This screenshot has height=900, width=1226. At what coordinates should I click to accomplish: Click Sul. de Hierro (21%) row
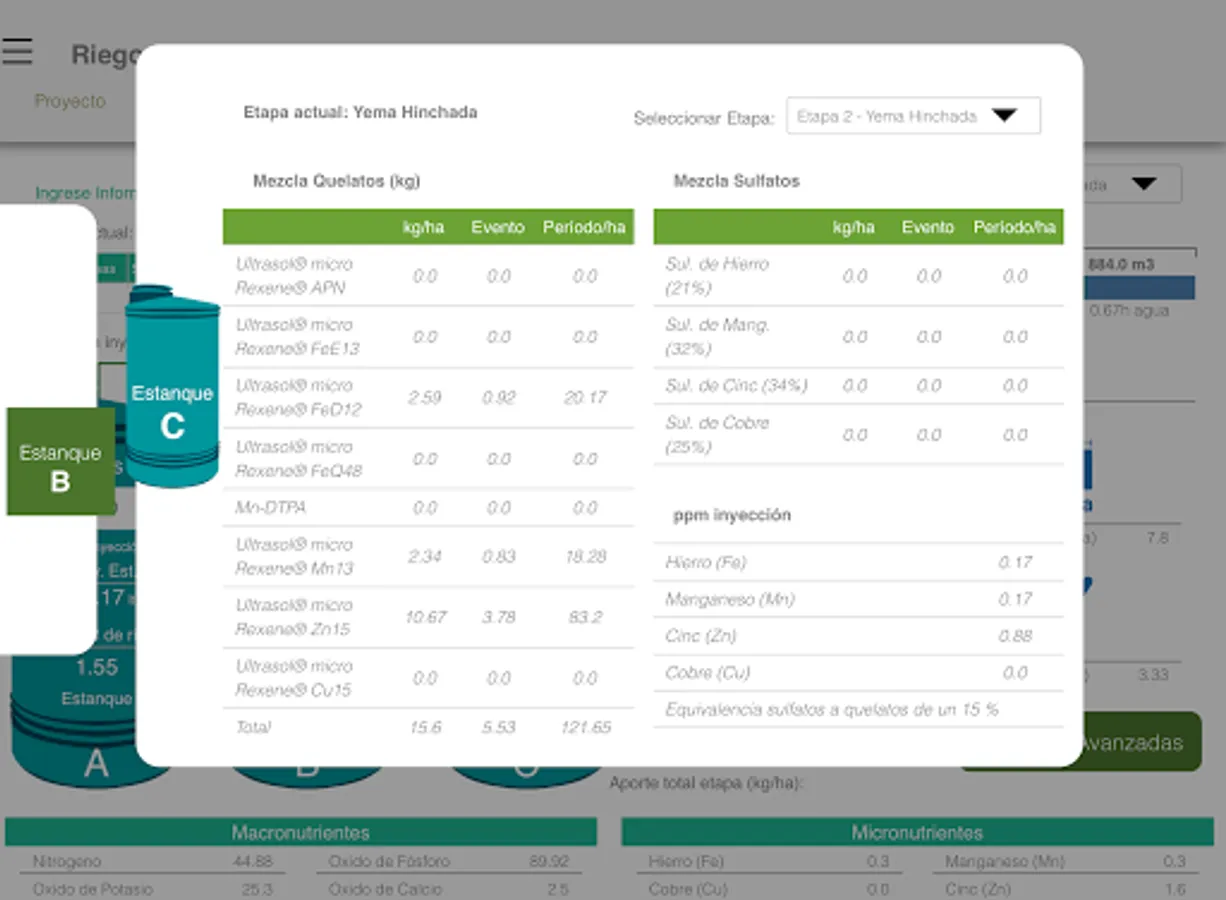coord(858,276)
